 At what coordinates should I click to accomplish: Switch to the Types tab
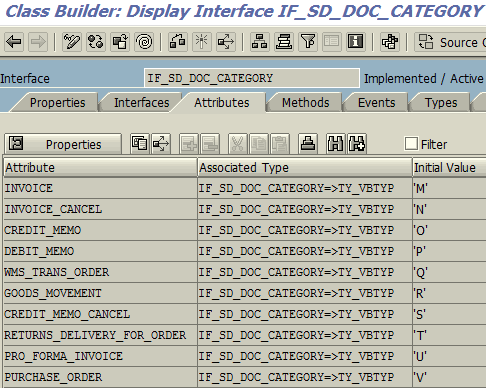[441, 103]
